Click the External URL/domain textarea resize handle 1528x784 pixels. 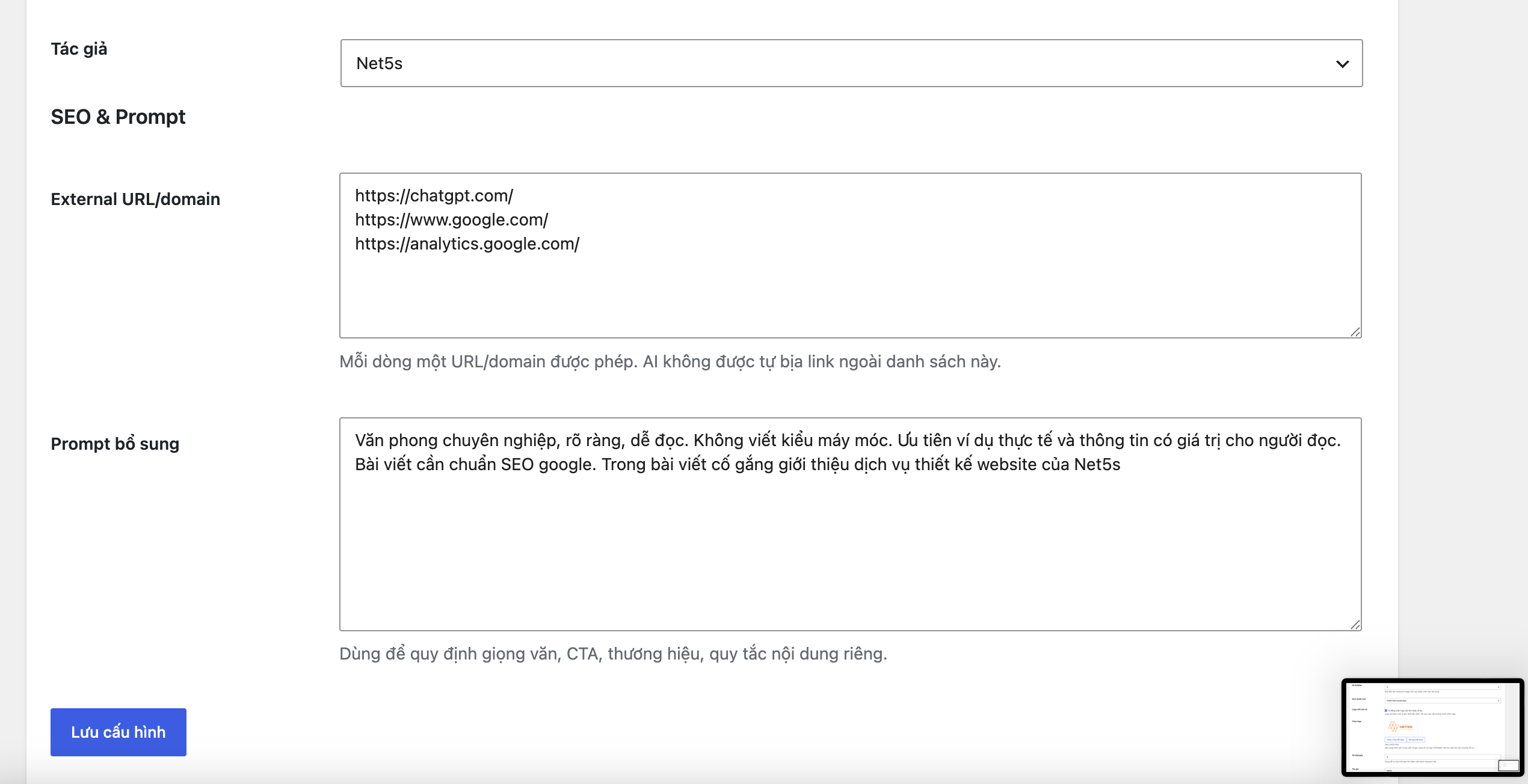click(1355, 332)
